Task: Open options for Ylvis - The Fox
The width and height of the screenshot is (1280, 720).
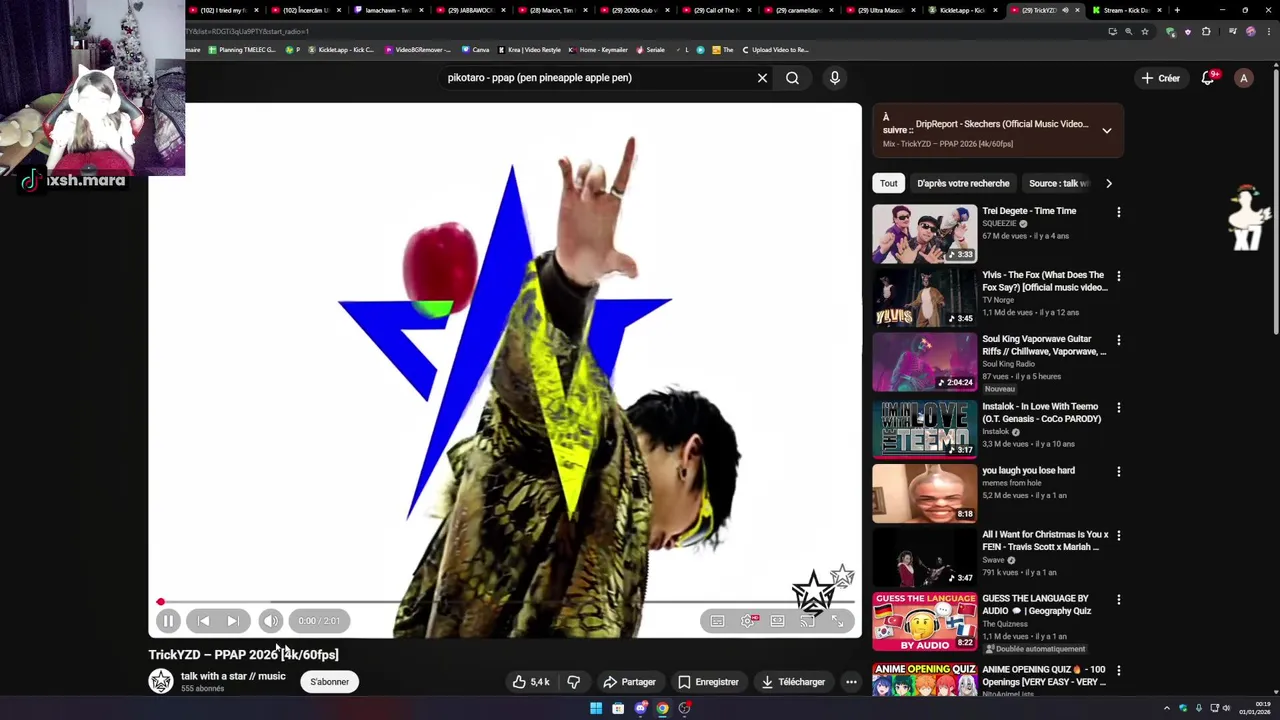Action: (x=1119, y=276)
